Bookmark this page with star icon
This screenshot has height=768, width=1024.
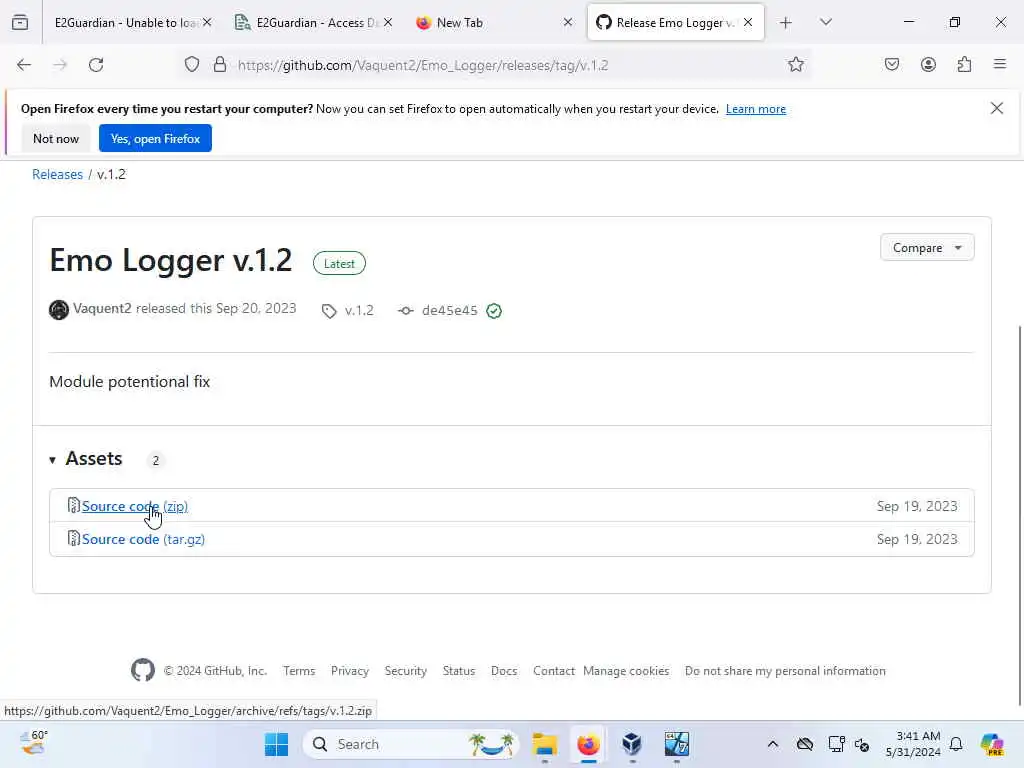pyautogui.click(x=795, y=65)
